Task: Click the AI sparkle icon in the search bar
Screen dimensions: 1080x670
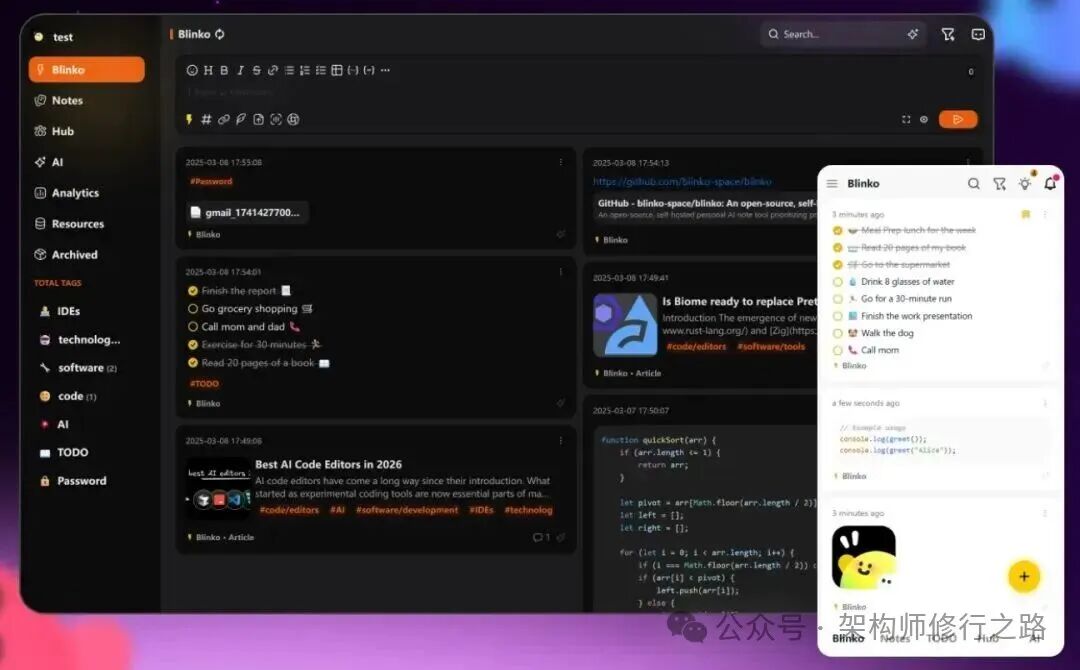Action: tap(912, 33)
